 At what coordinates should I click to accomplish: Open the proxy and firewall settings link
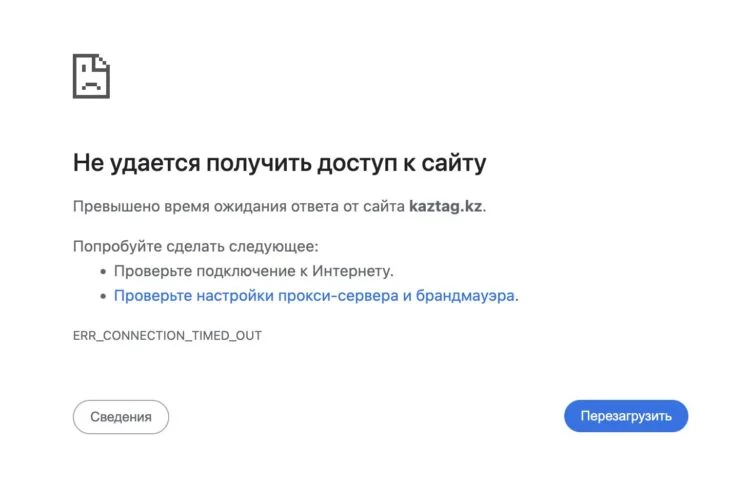[x=314, y=296]
